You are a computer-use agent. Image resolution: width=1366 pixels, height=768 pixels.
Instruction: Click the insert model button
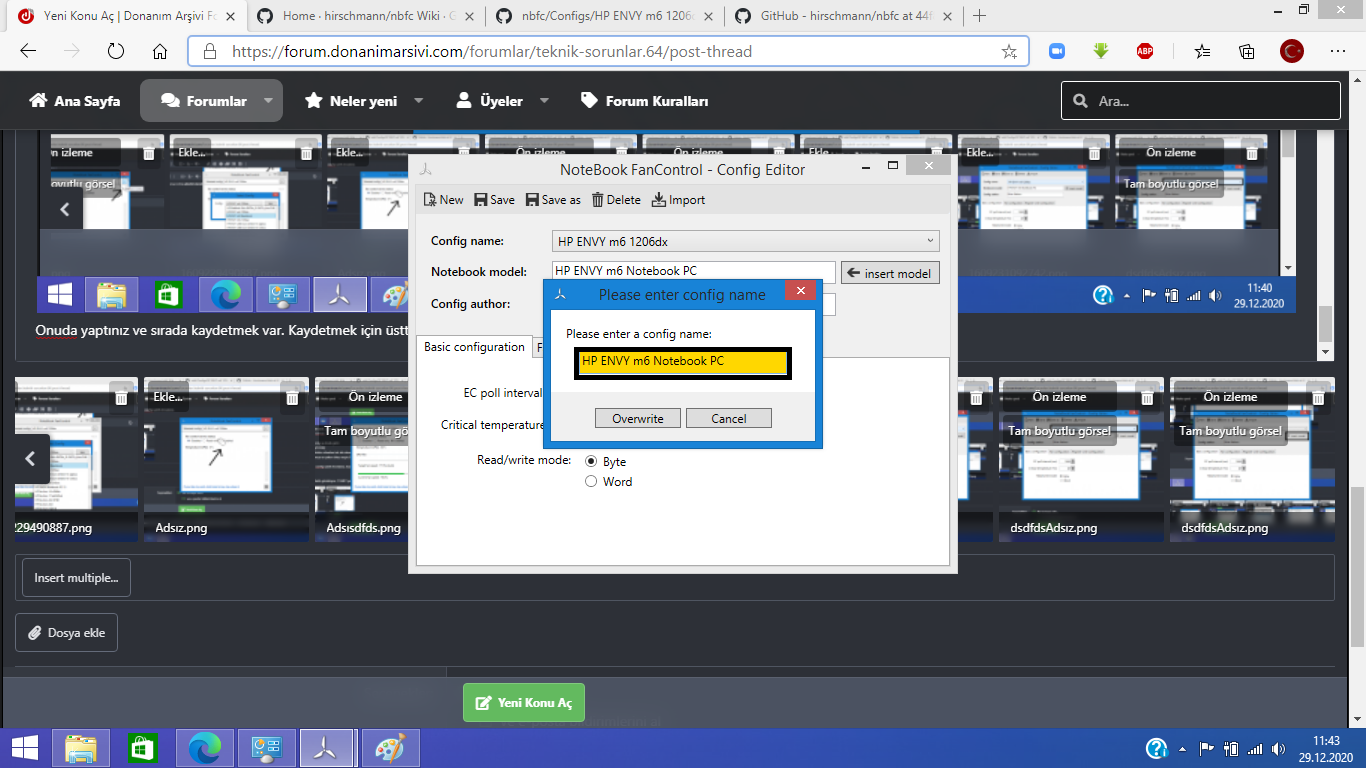click(x=890, y=273)
